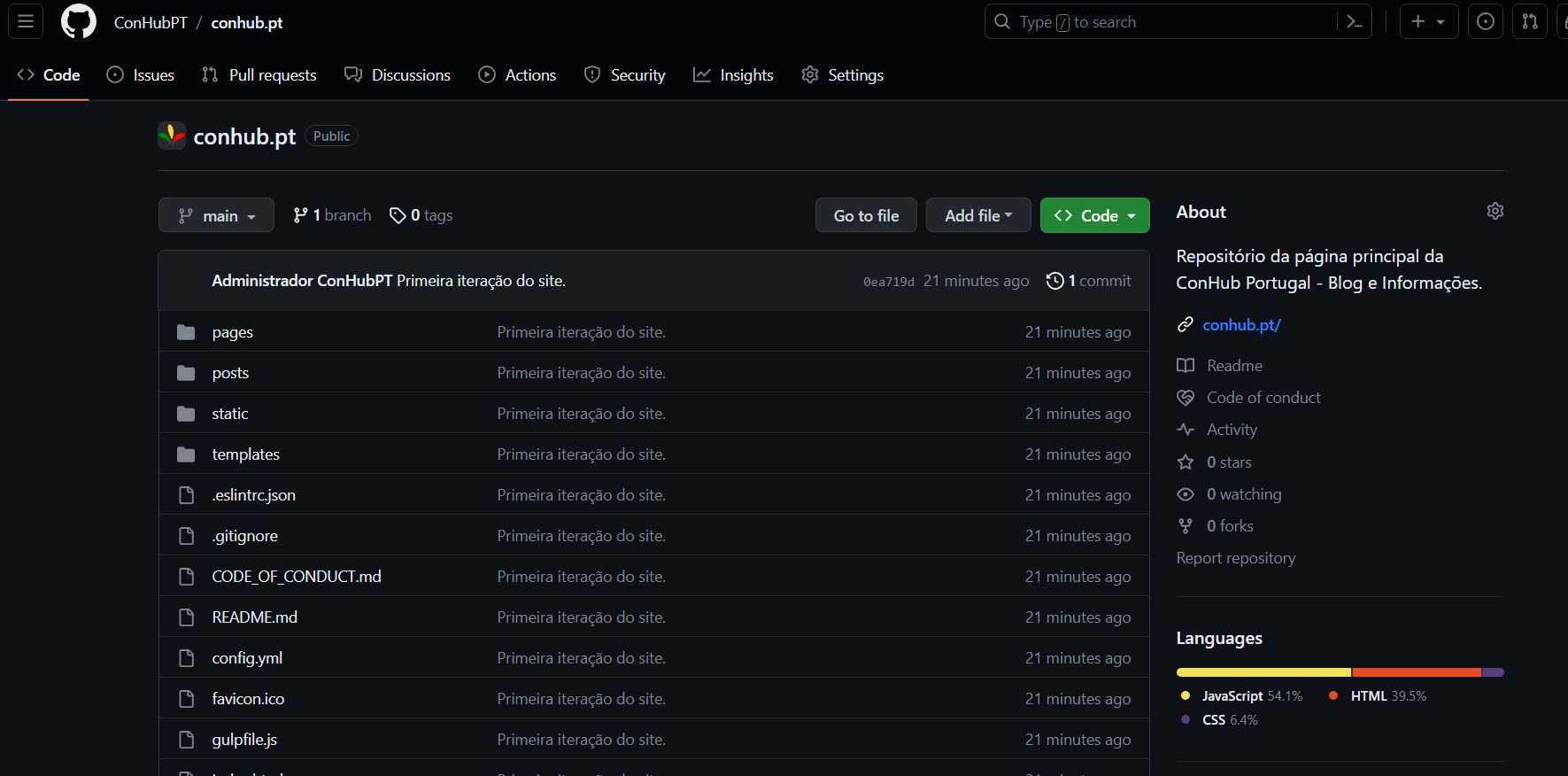Image resolution: width=1568 pixels, height=776 pixels.
Task: Click the commit history clock icon
Action: [1054, 281]
